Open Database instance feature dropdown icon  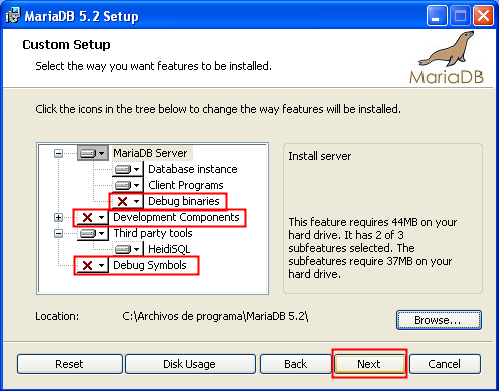tap(127, 169)
